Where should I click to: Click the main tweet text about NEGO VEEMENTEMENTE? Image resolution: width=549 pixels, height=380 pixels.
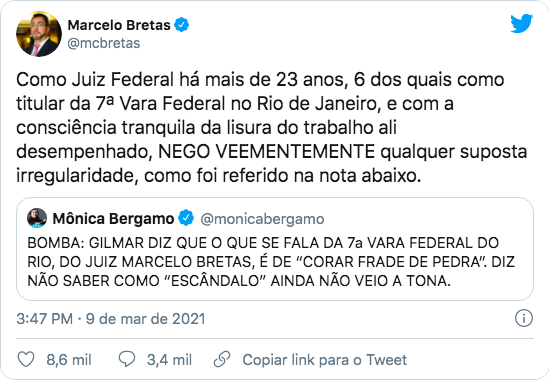(x=271, y=127)
